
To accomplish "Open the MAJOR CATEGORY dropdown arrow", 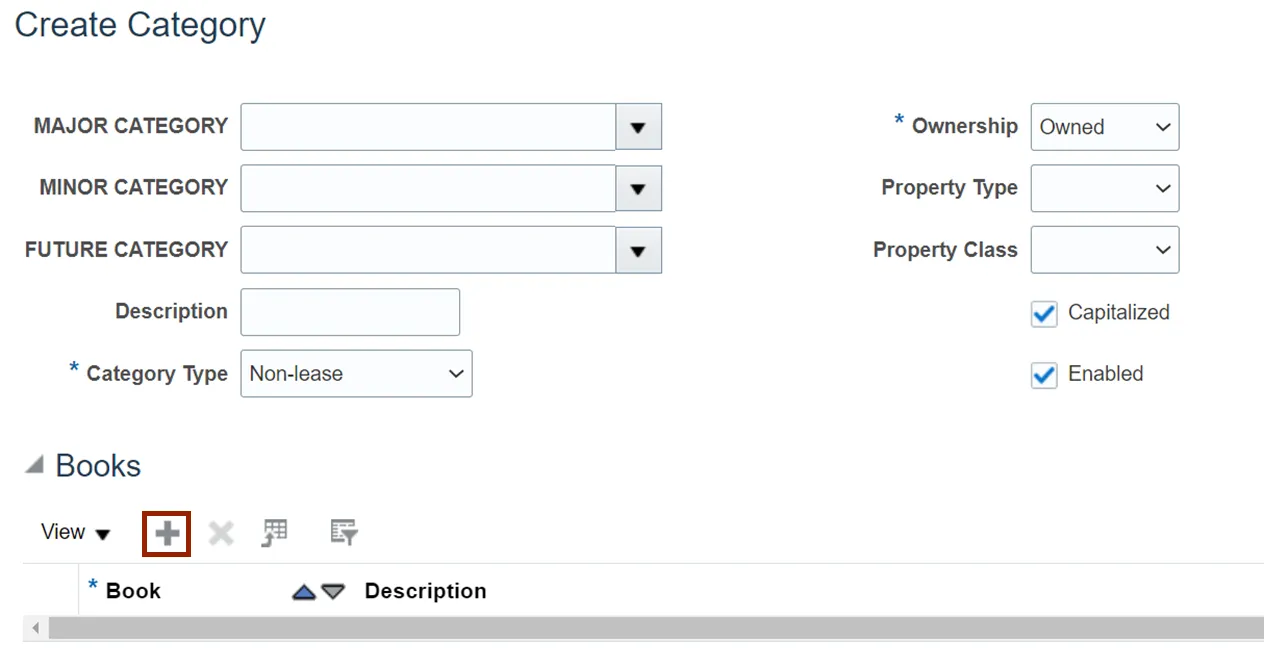I will (638, 127).
